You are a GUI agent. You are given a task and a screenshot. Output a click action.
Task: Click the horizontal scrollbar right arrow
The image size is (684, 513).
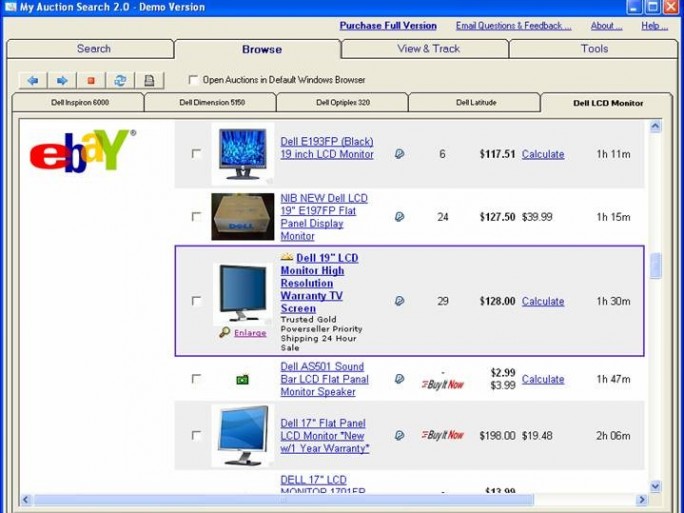click(x=642, y=499)
